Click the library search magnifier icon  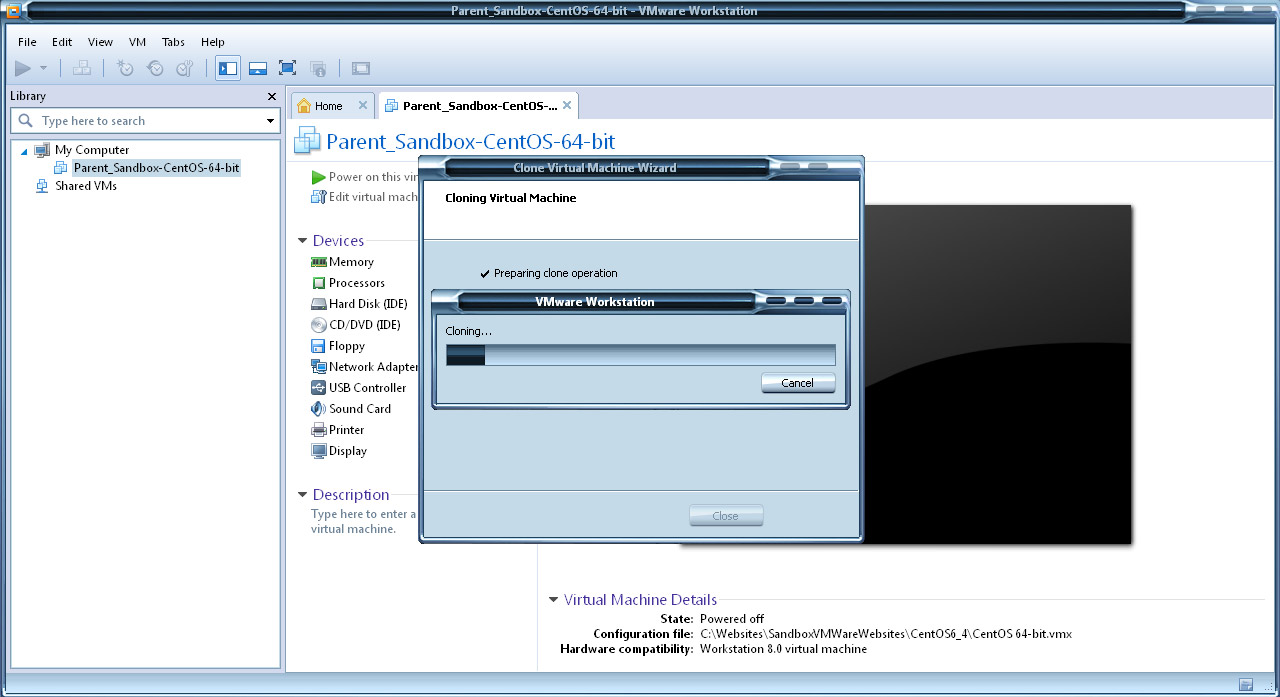[x=26, y=121]
